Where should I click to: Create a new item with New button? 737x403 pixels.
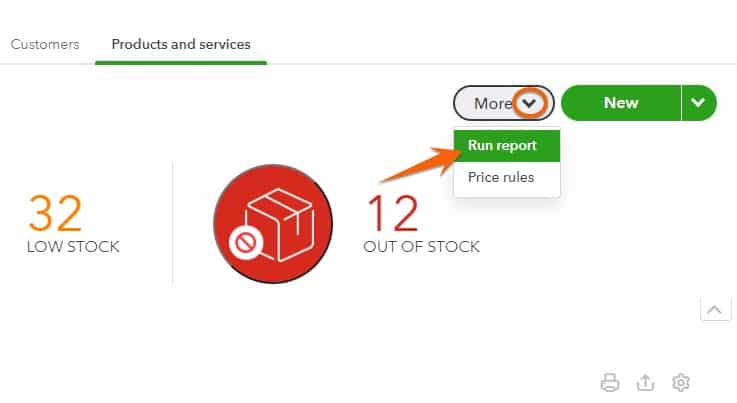click(x=621, y=103)
